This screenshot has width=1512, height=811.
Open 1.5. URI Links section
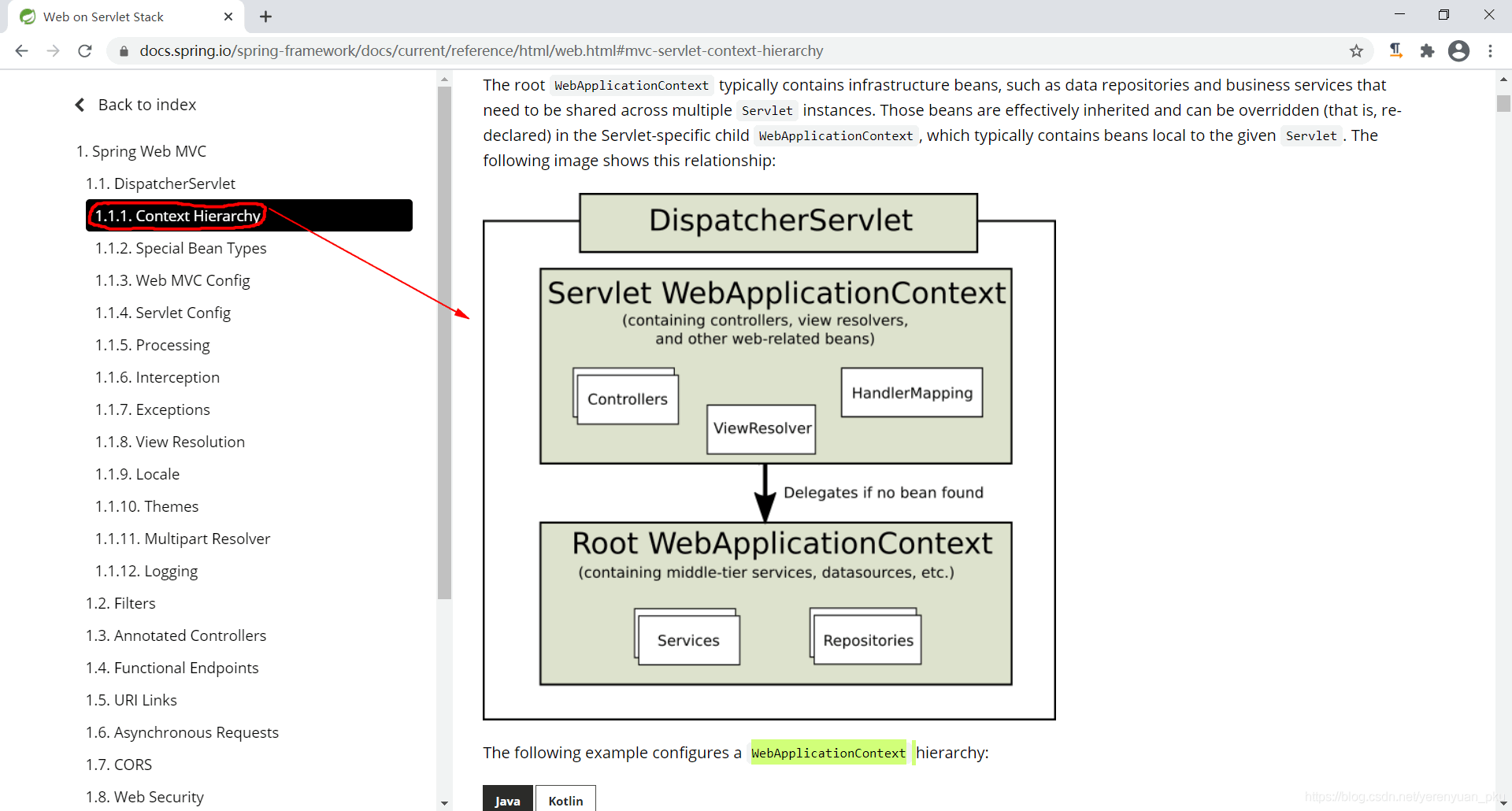coord(131,700)
